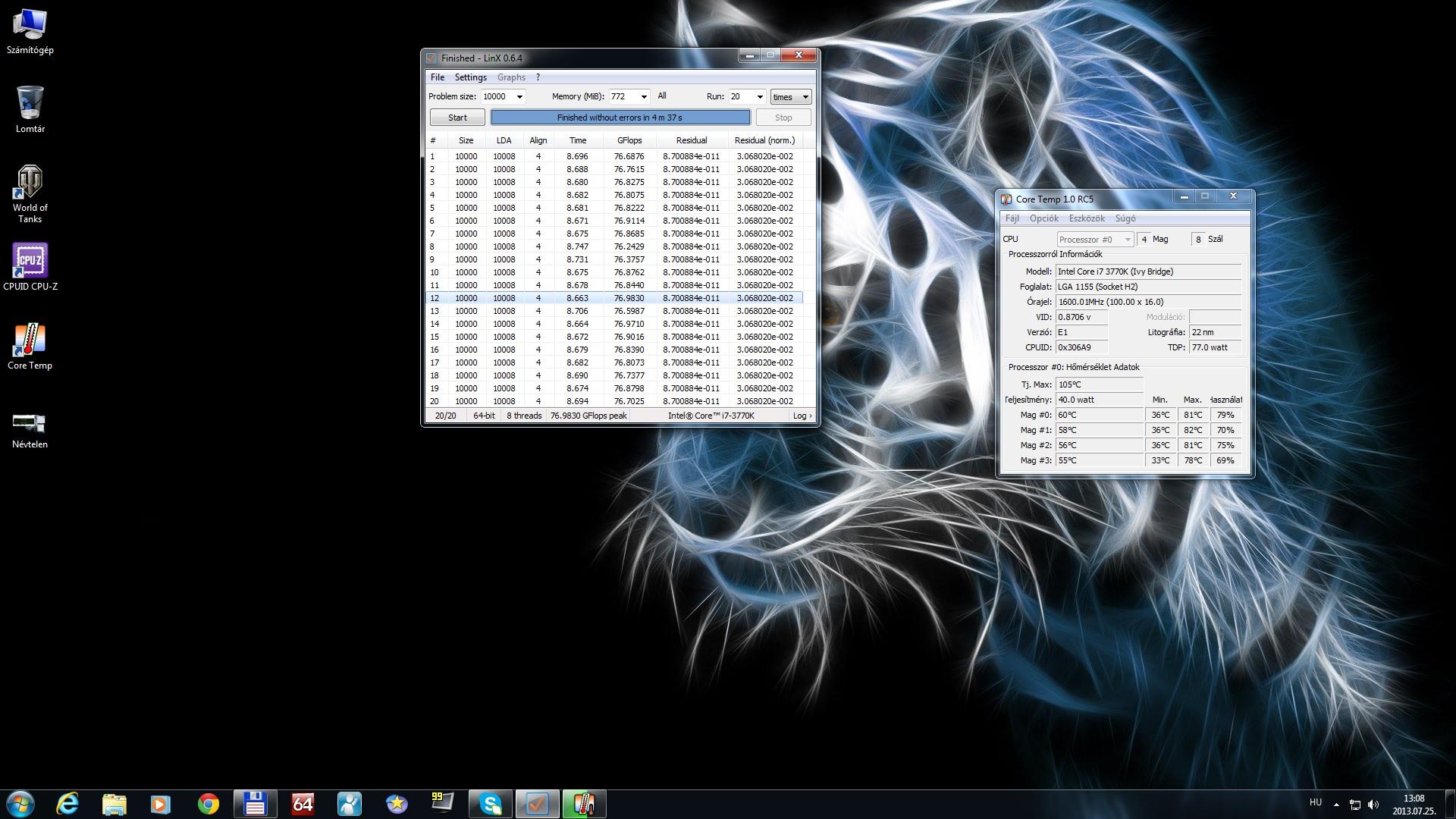Screen dimensions: 1456x819
Task: Select Névtelen desktop icon
Action: [30, 431]
